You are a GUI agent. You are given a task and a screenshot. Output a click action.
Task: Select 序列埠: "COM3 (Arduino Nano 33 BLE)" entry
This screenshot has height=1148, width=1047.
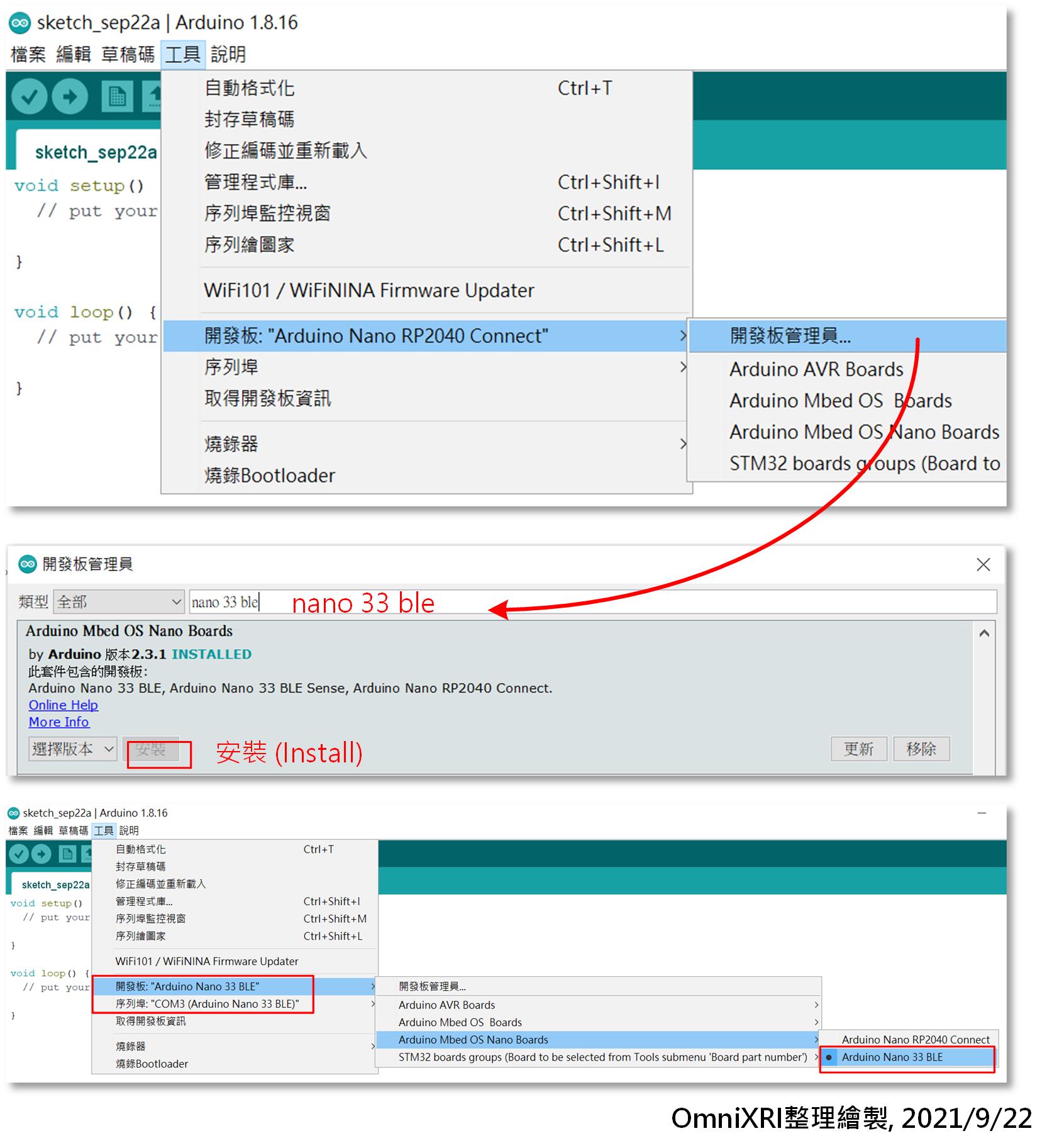pyautogui.click(x=235, y=1004)
